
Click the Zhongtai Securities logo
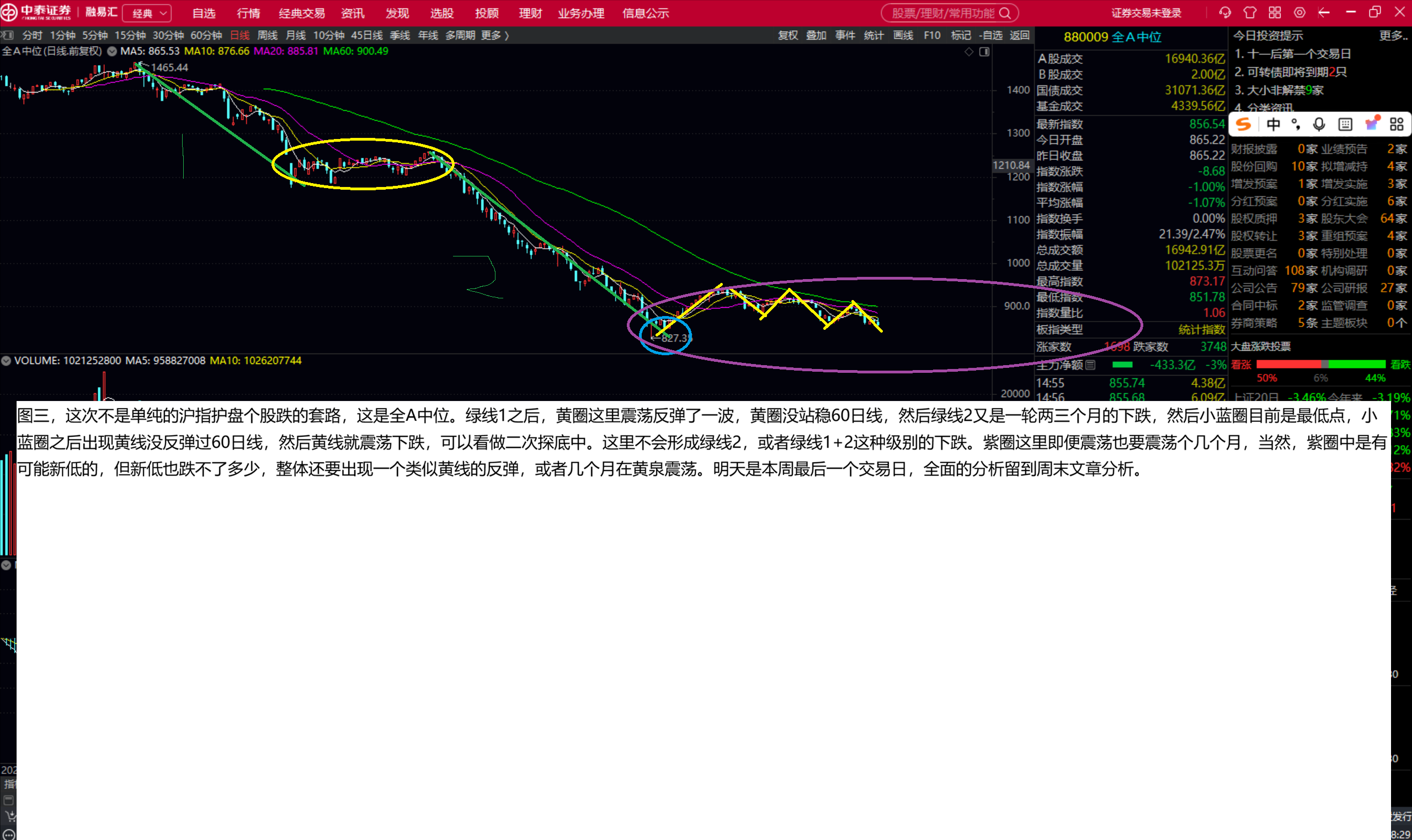[38, 13]
